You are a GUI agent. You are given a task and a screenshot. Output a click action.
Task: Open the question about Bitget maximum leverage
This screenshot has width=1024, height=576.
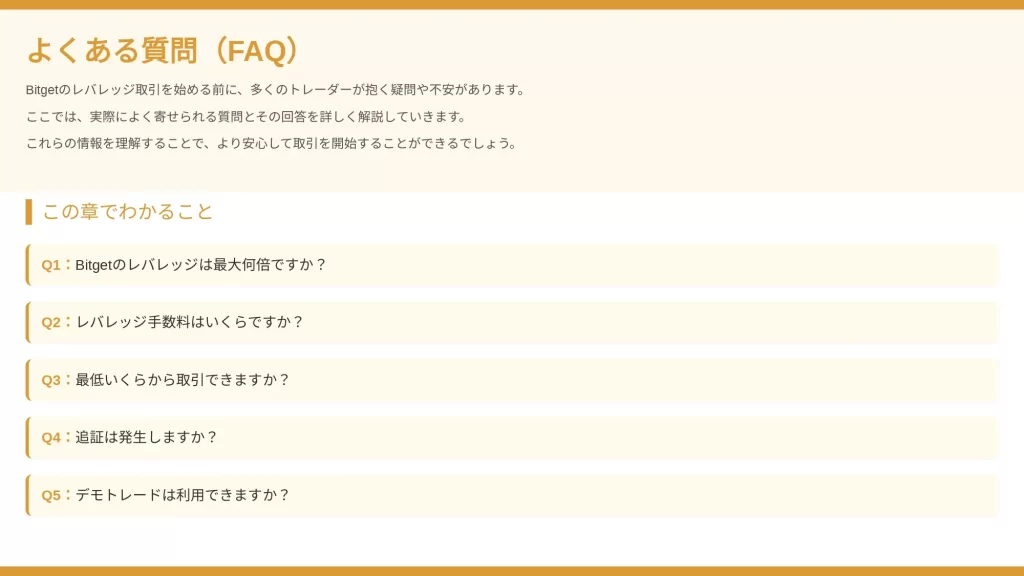512,265
